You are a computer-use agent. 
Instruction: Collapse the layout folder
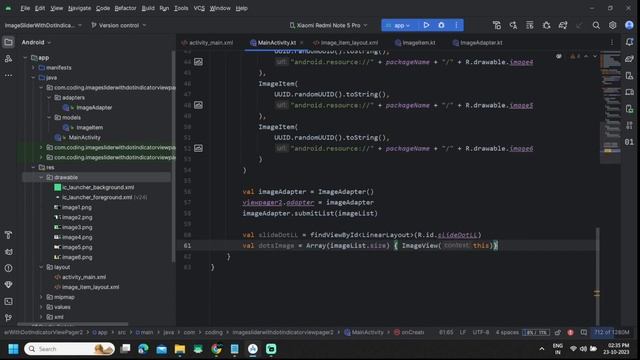(x=41, y=267)
